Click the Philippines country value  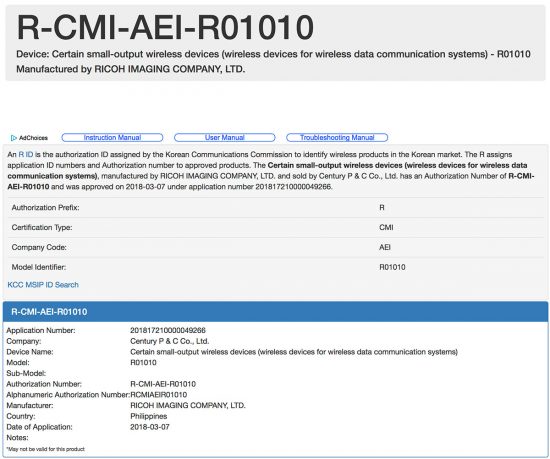[x=148, y=416]
